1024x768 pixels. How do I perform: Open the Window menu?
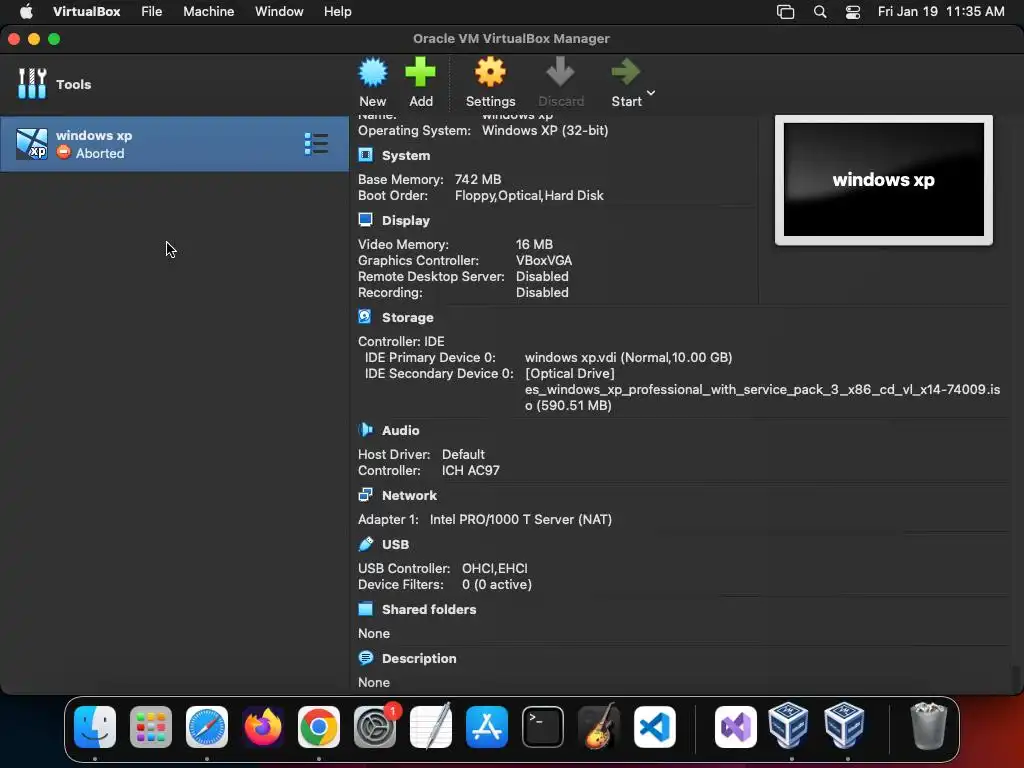[x=279, y=12]
